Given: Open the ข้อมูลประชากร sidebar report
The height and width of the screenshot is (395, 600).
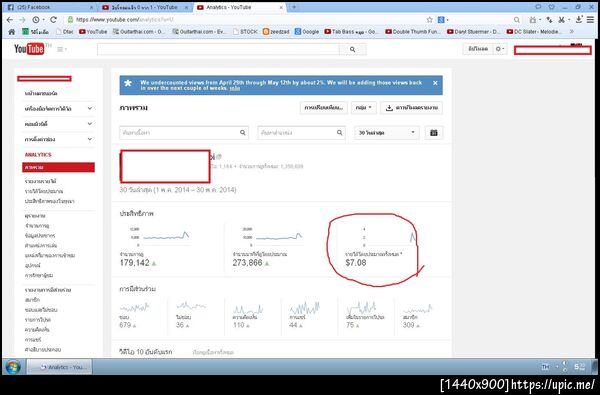Looking at the screenshot, I should (40, 235).
